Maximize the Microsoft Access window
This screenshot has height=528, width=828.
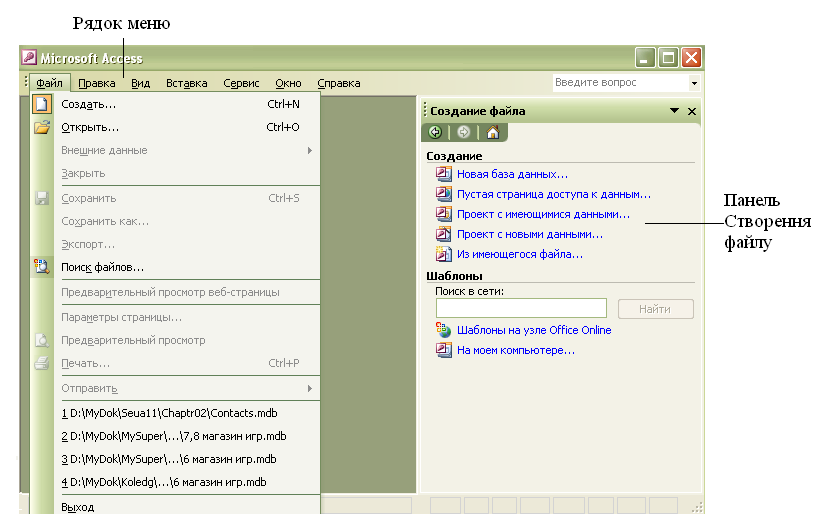[668, 58]
